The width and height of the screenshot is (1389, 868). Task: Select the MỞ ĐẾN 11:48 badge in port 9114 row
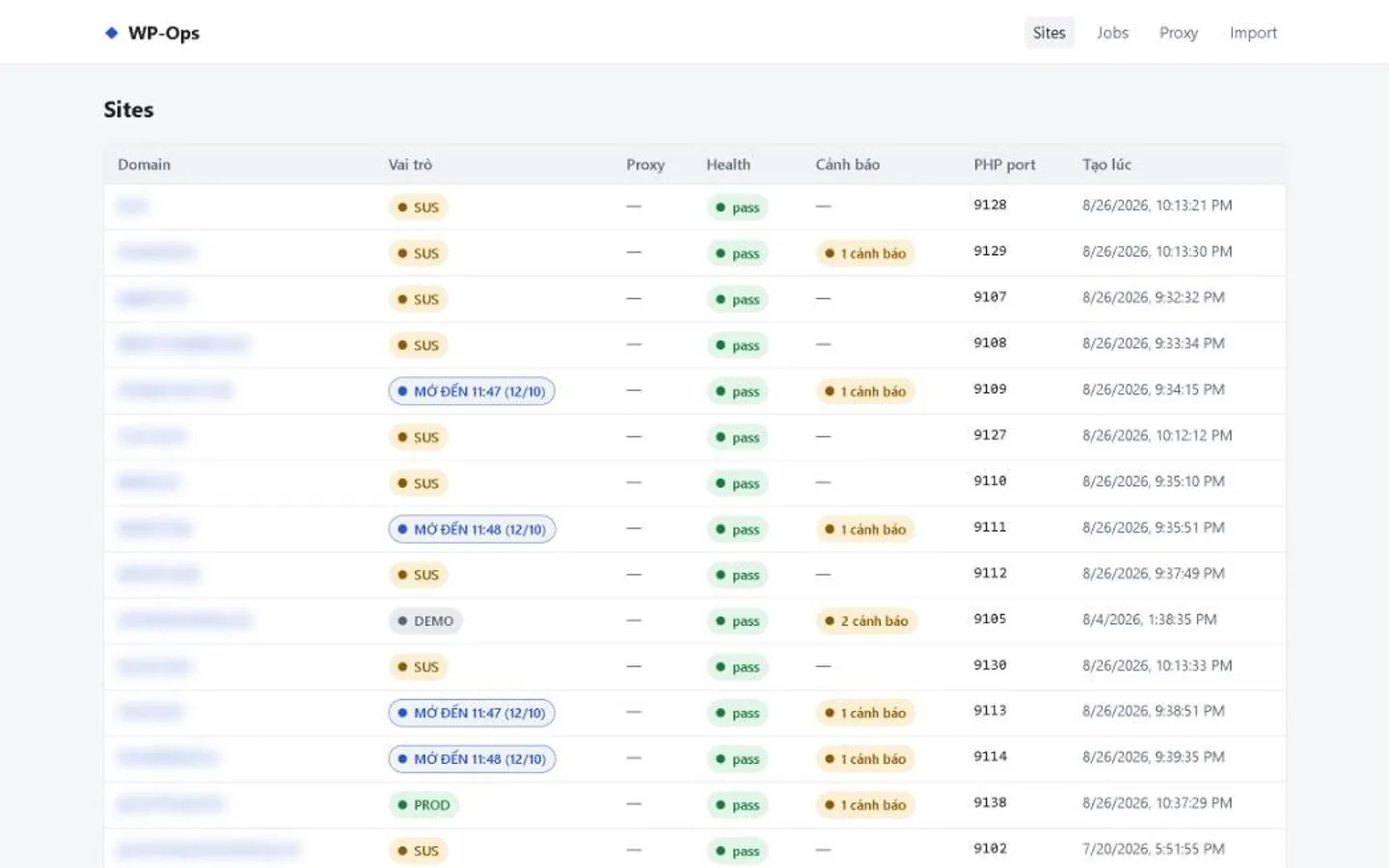[x=472, y=759]
